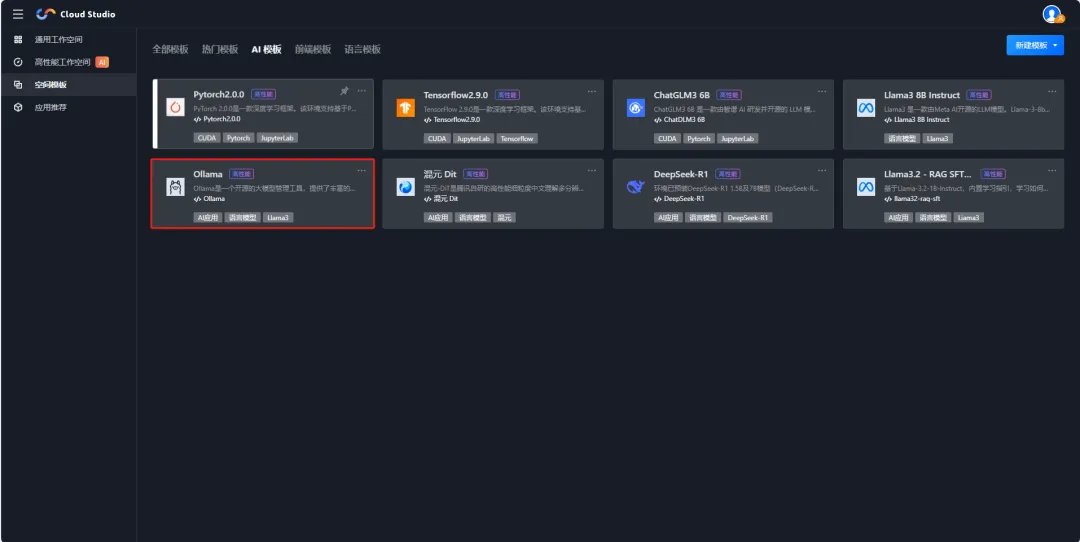
Task: Click the Cloud Studio logo
Action: click(x=76, y=14)
